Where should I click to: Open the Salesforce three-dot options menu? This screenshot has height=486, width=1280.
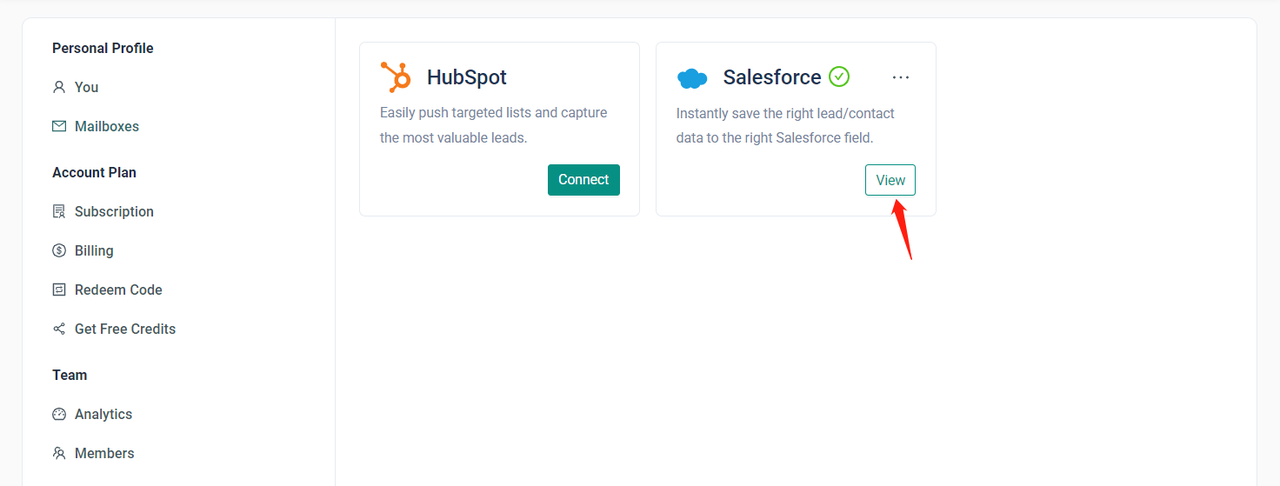coord(901,77)
